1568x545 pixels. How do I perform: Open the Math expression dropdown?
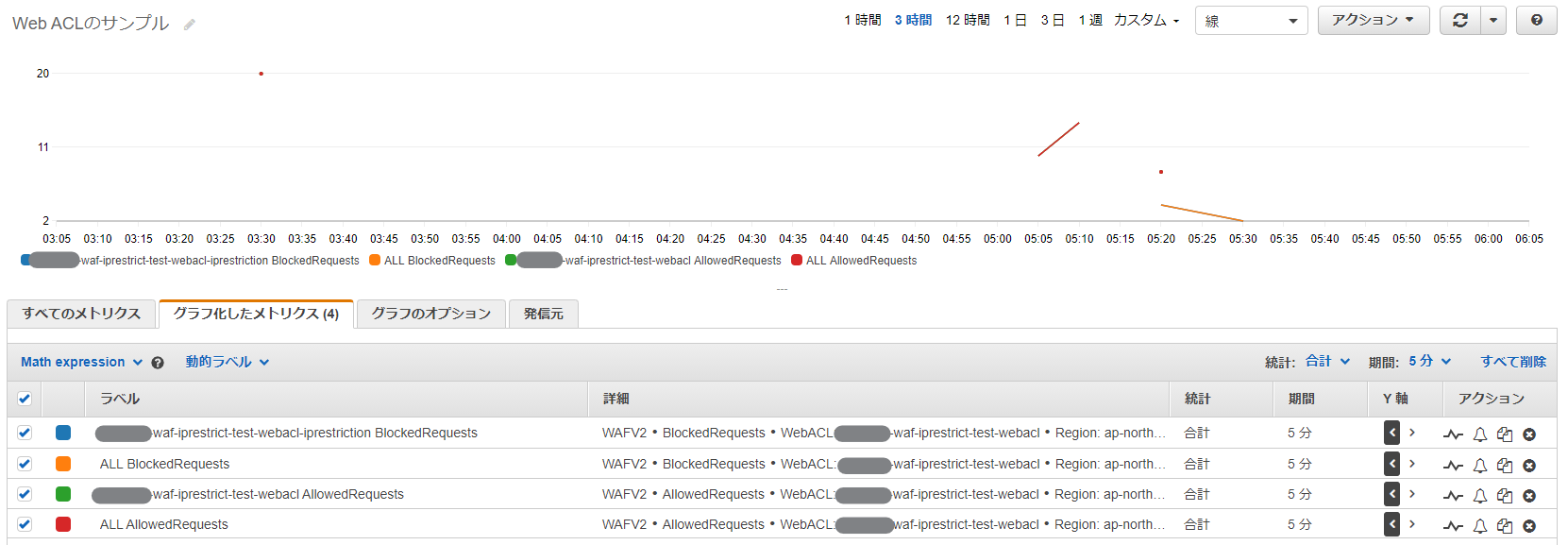81,362
